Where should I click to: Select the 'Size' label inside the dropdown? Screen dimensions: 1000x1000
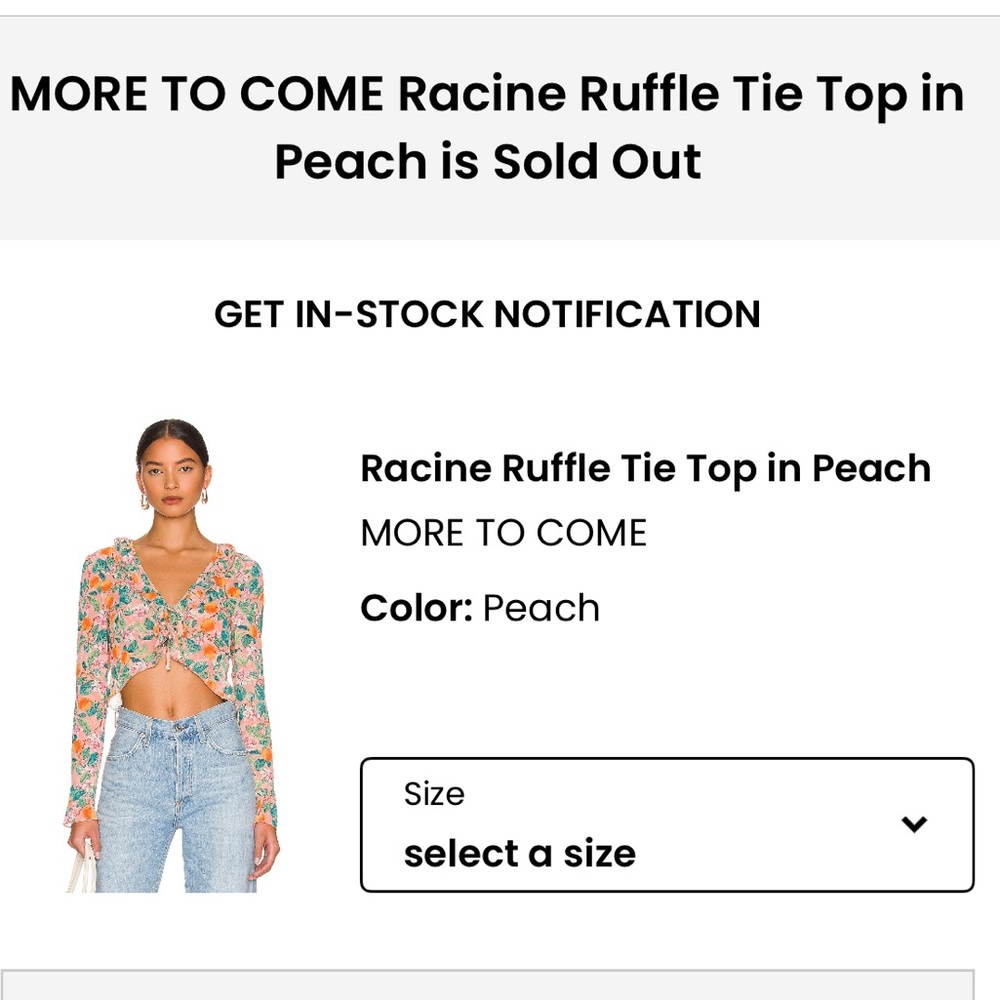click(433, 793)
